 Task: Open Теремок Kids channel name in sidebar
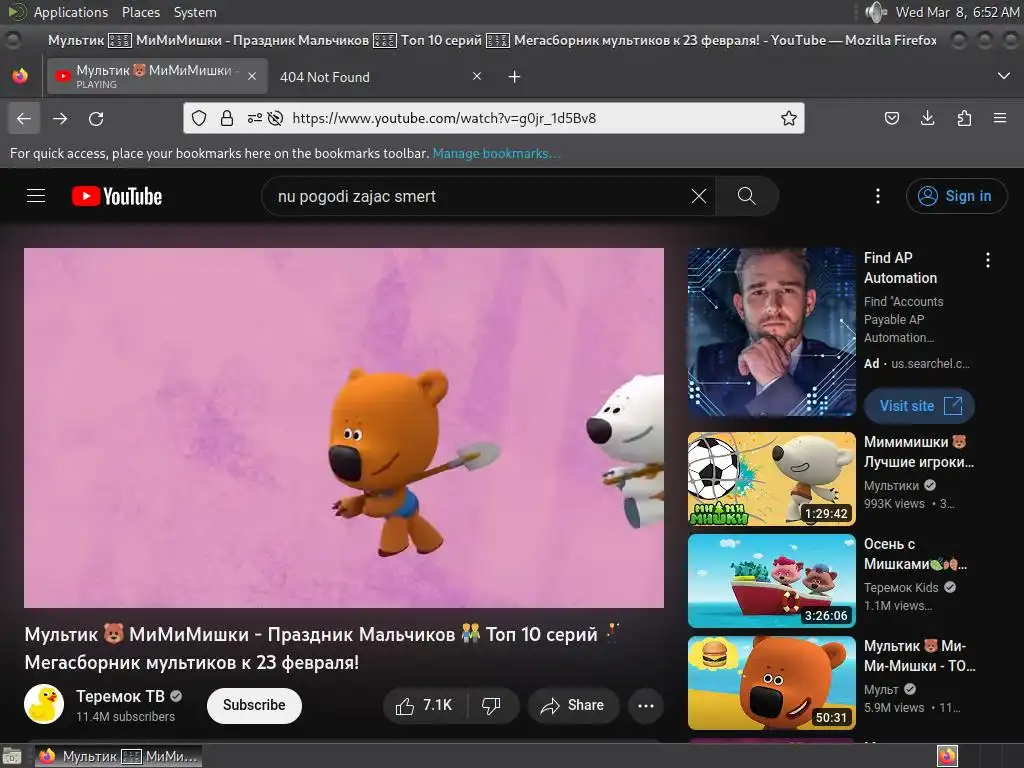click(x=901, y=588)
